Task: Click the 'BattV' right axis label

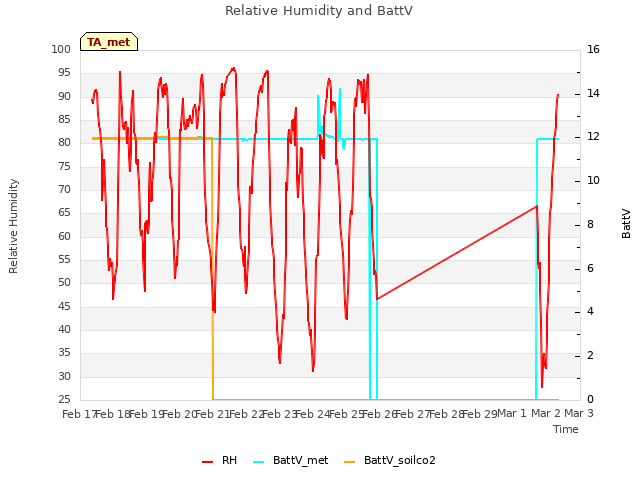Action: 626,224
